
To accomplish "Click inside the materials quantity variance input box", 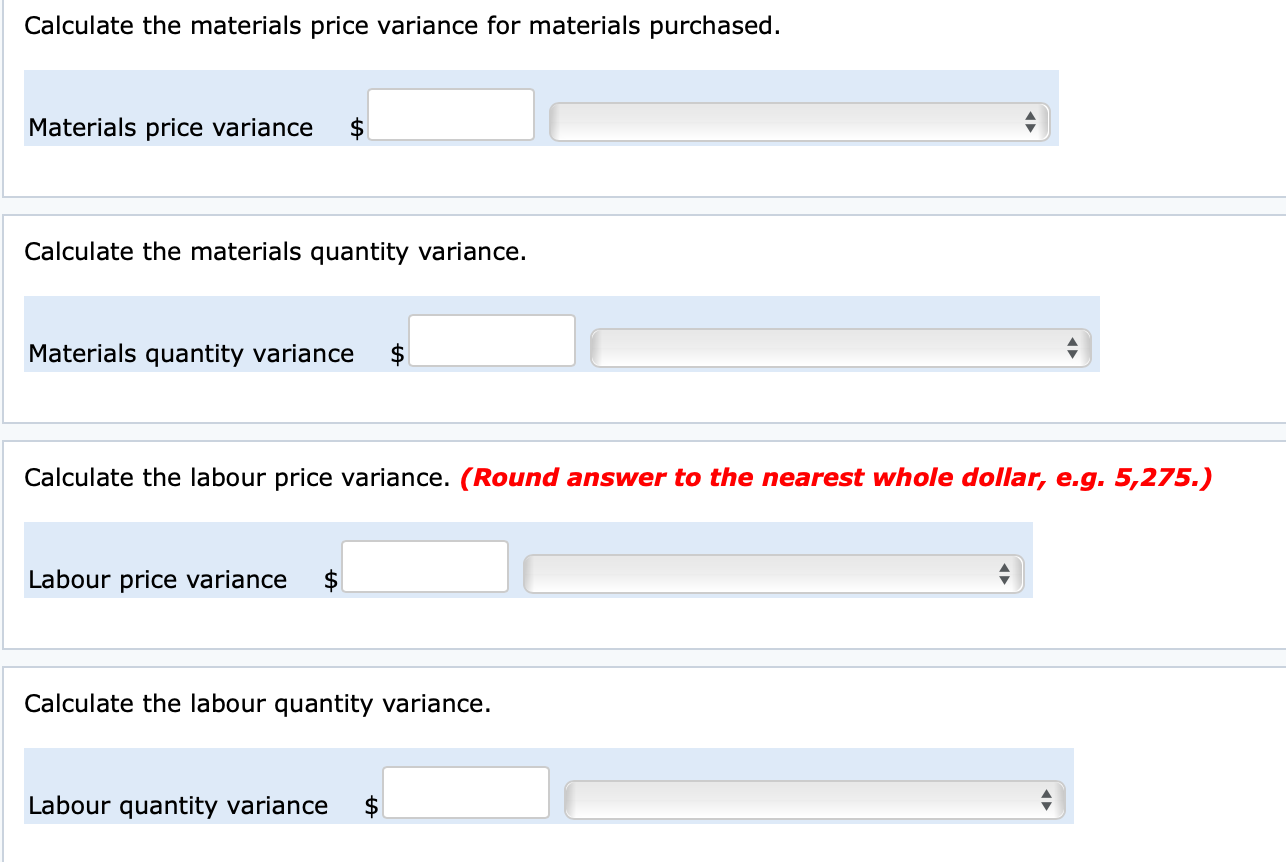I will (492, 340).
